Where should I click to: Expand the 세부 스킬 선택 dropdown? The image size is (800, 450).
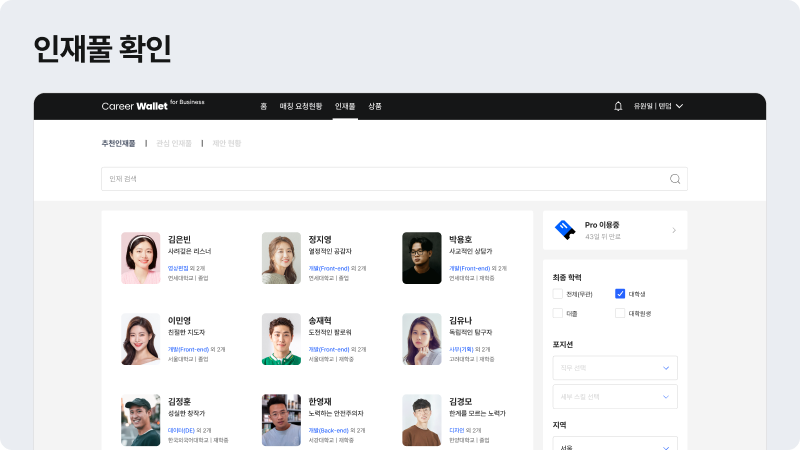[x=615, y=397]
